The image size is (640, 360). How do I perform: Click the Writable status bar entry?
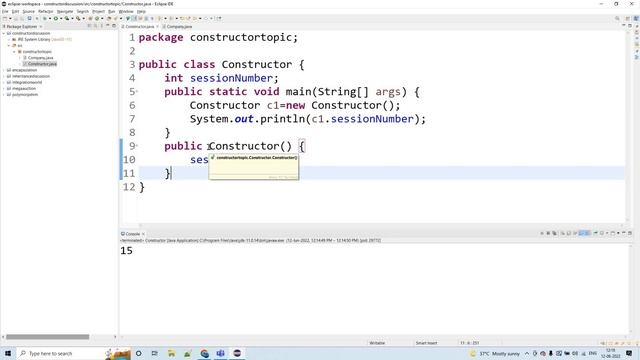click(377, 343)
